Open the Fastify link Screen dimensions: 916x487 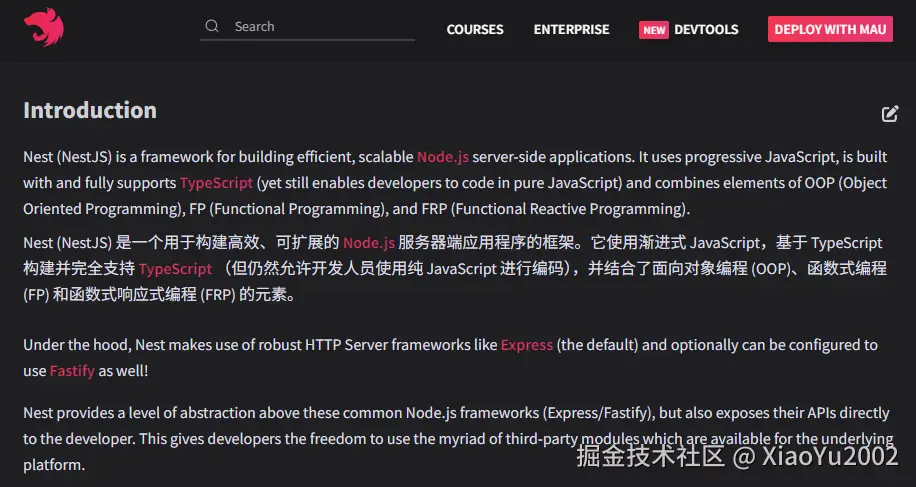pos(72,371)
